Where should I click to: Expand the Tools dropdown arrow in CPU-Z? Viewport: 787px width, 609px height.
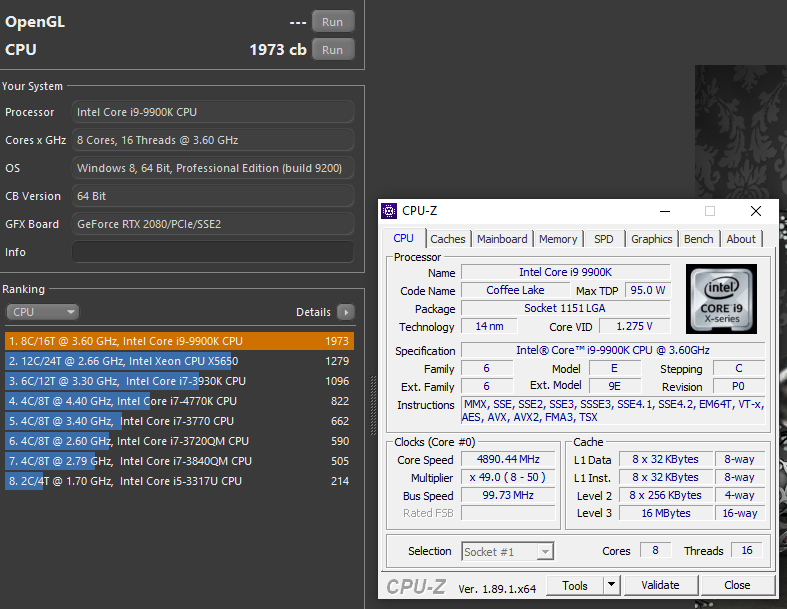(611, 585)
